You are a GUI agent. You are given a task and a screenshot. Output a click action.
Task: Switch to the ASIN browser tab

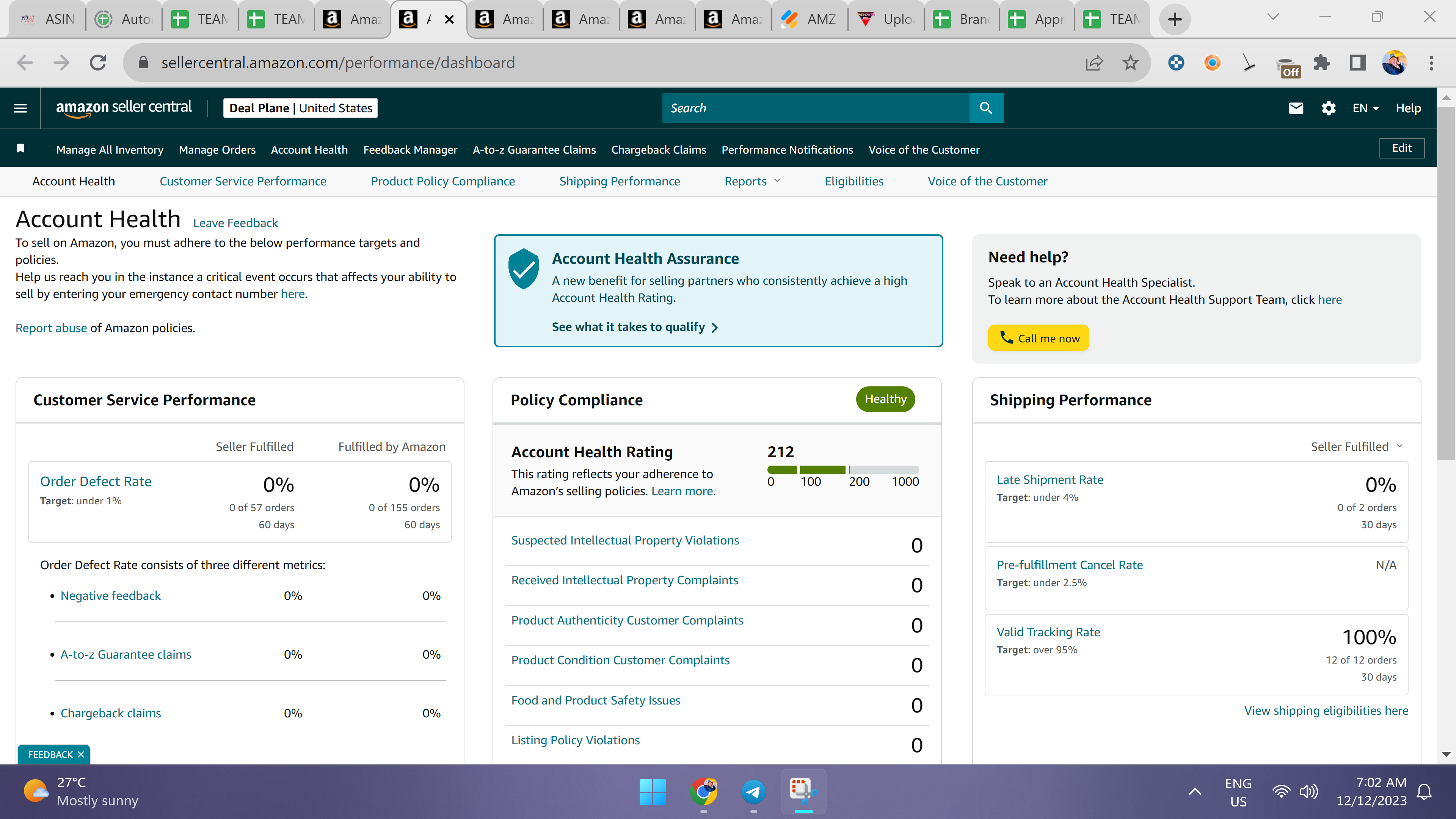click(47, 19)
